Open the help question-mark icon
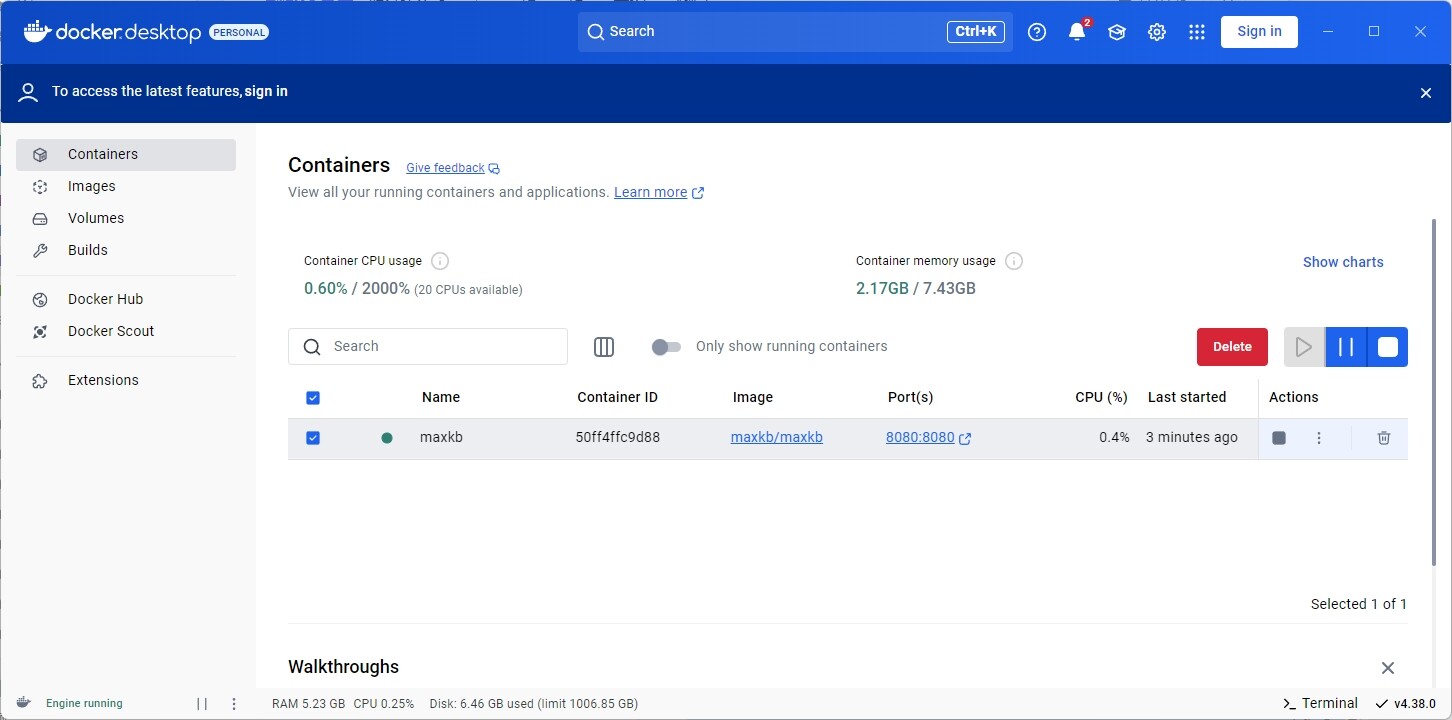 pyautogui.click(x=1037, y=32)
